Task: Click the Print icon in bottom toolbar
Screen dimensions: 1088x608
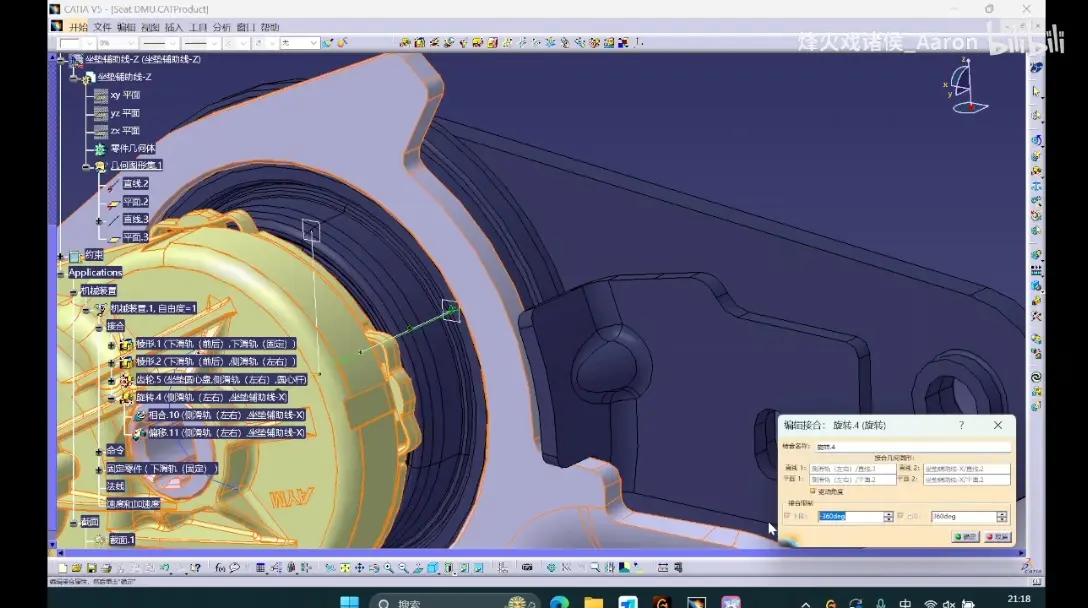Action: [106, 568]
